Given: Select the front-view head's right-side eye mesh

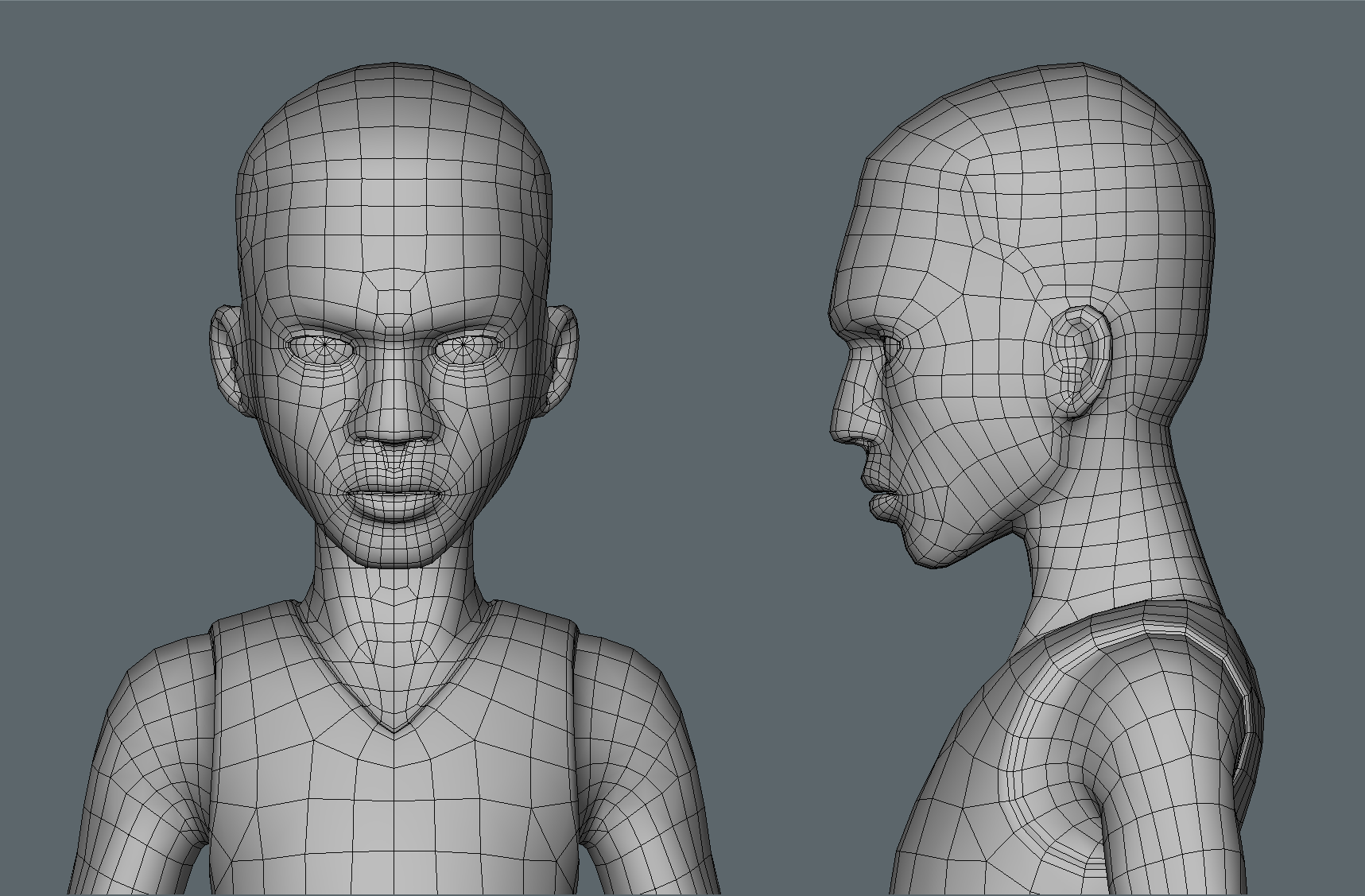Looking at the screenshot, I should tap(467, 347).
